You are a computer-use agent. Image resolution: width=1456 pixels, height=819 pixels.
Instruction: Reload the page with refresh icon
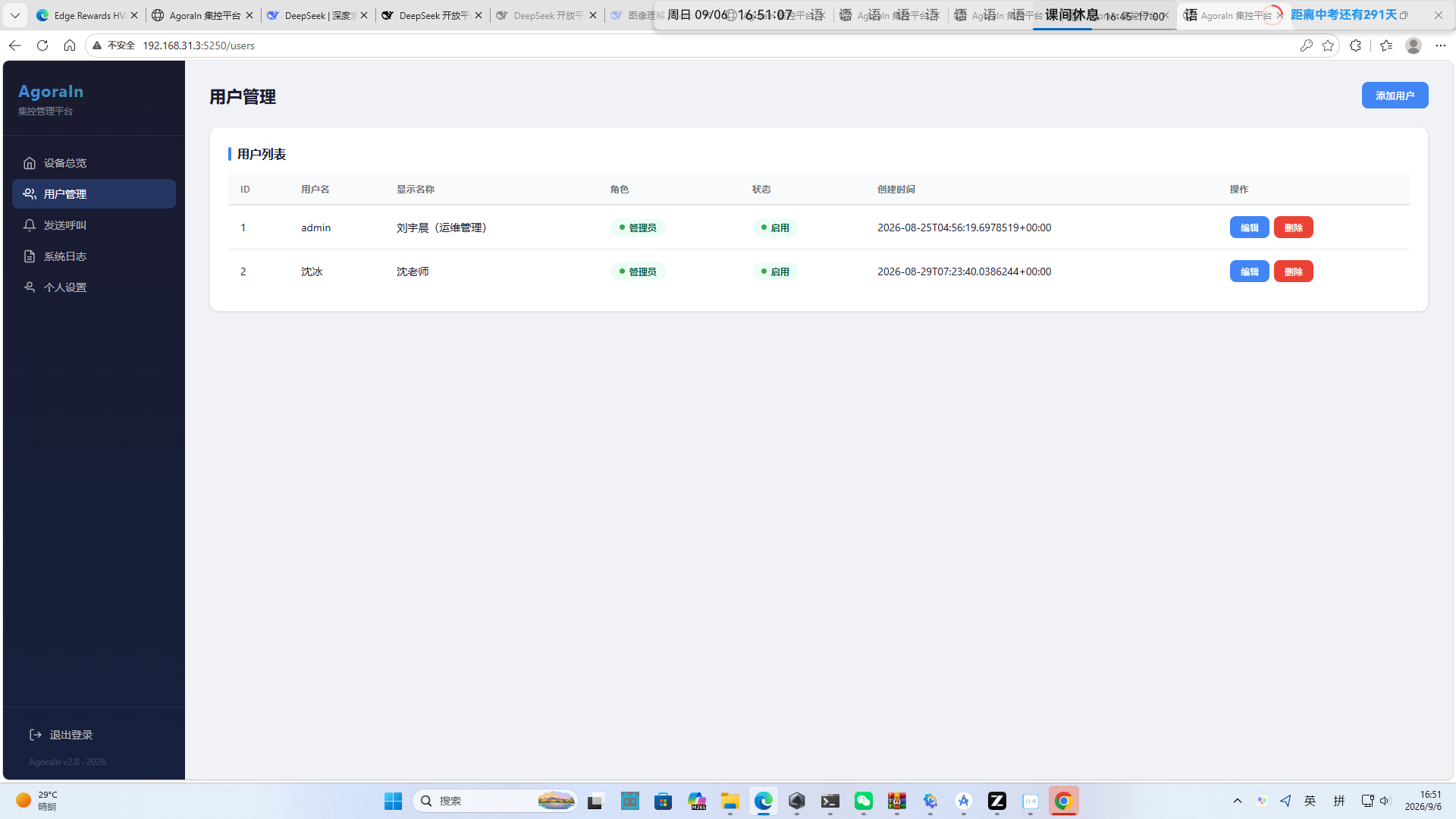[42, 45]
